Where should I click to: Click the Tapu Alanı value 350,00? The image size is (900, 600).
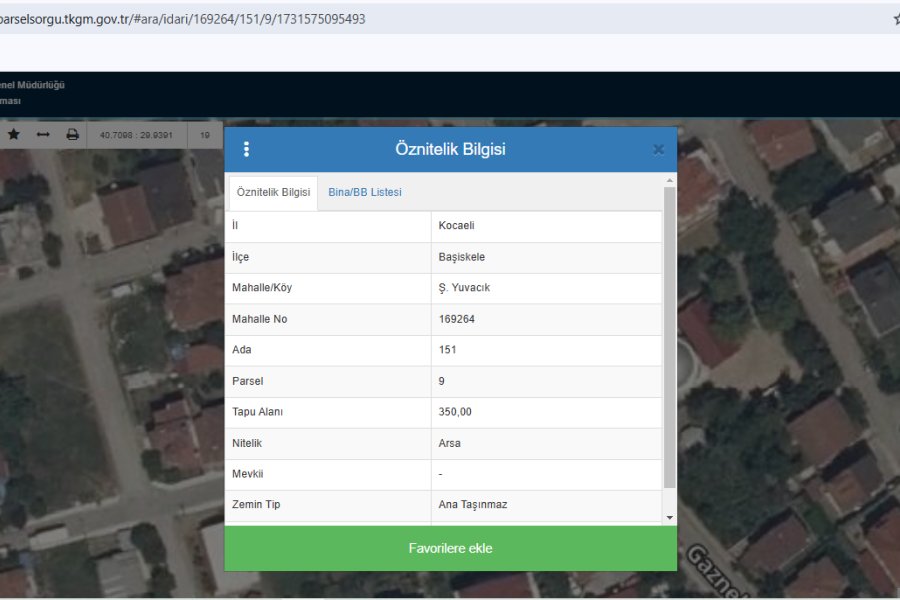pos(455,412)
